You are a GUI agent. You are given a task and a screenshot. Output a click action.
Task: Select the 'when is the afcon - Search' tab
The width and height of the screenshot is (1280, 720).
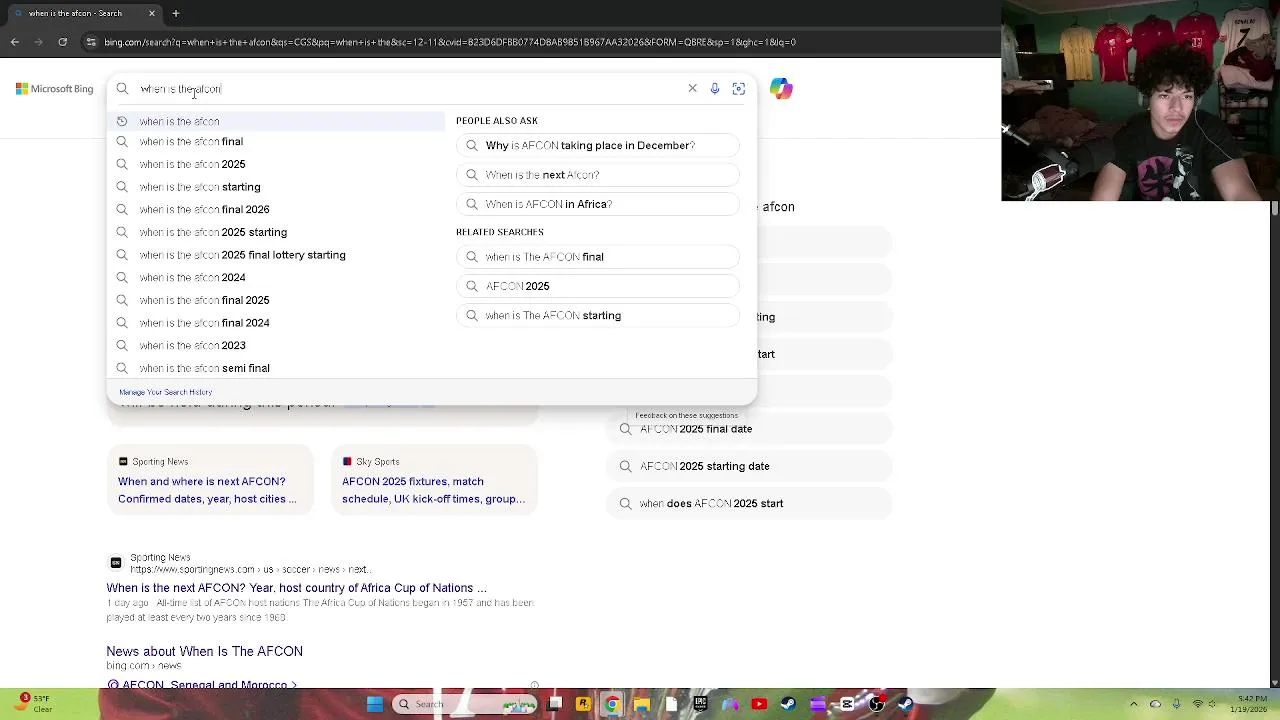(82, 13)
